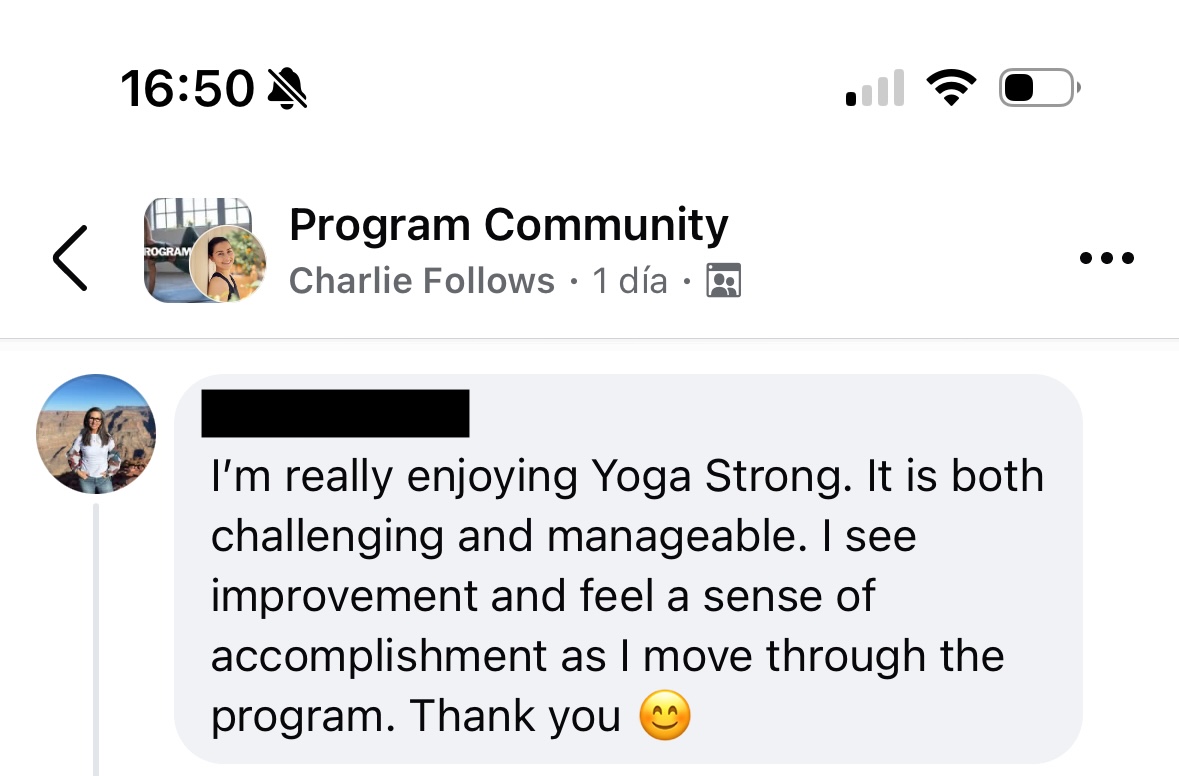Viewport: 1179px width, 776px height.
Task: Tap the silent mode bell icon
Action: [288, 89]
